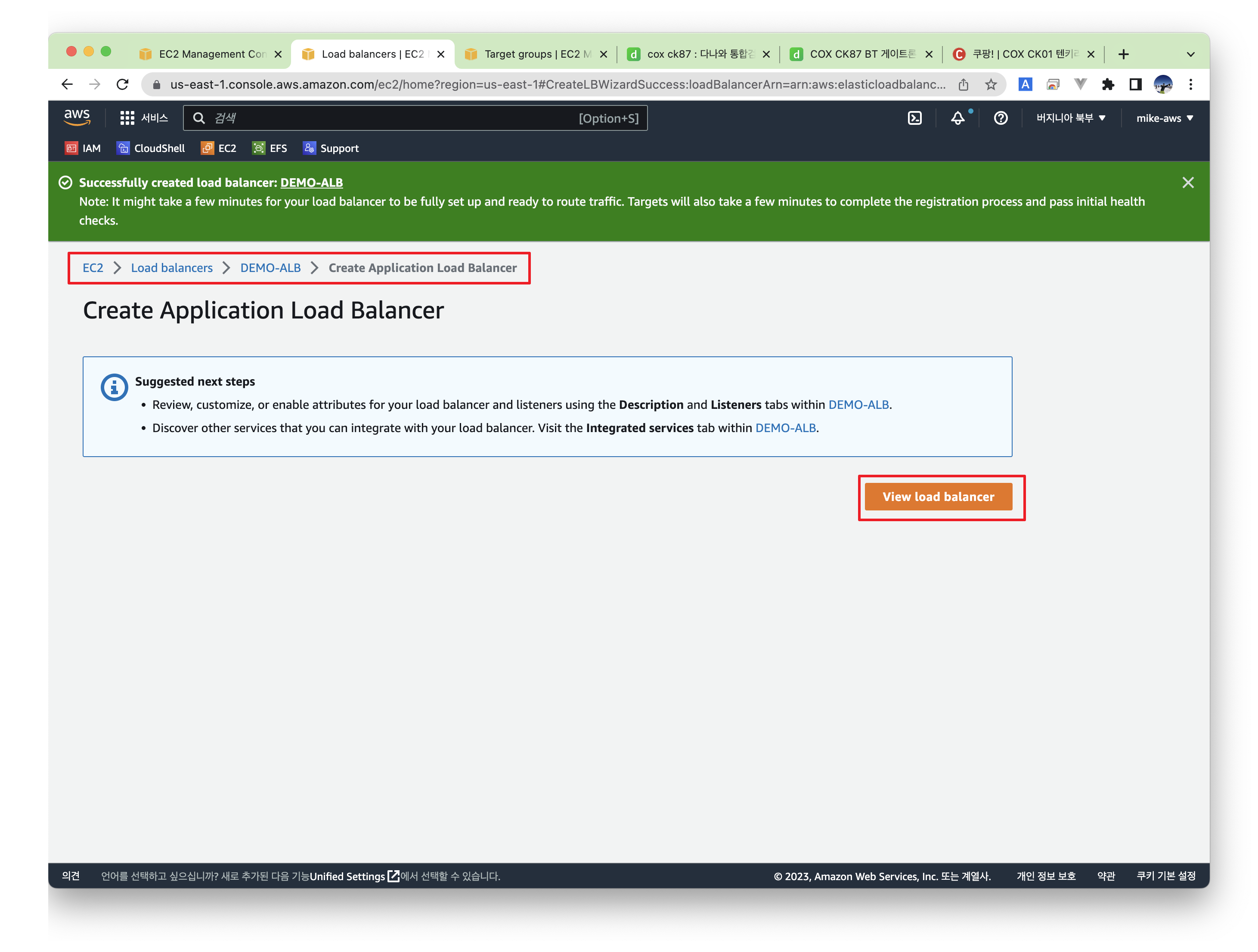Click the View load balancer button
The image size is (1258, 952).
pos(938,497)
